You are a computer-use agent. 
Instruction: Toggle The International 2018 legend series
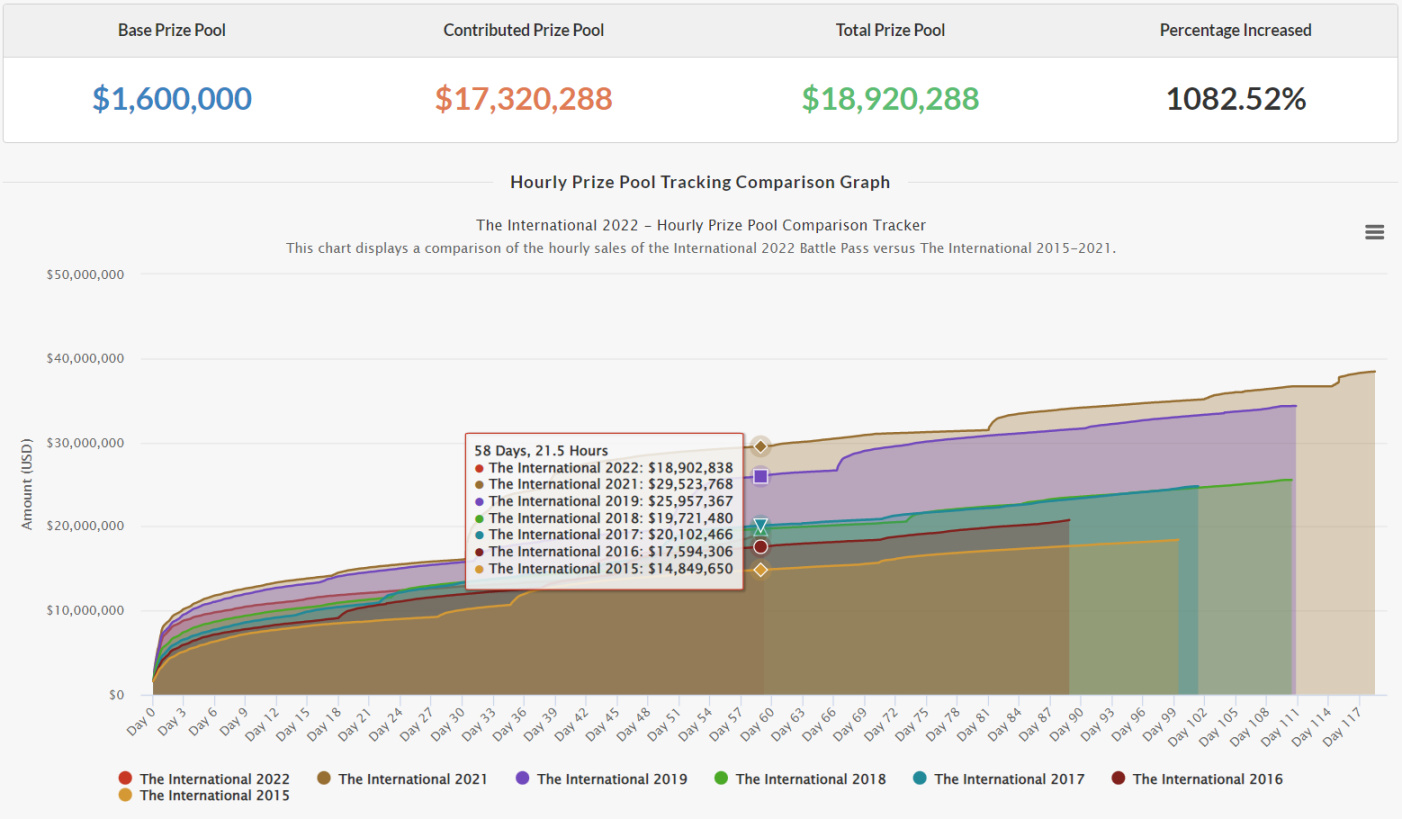coord(800,779)
